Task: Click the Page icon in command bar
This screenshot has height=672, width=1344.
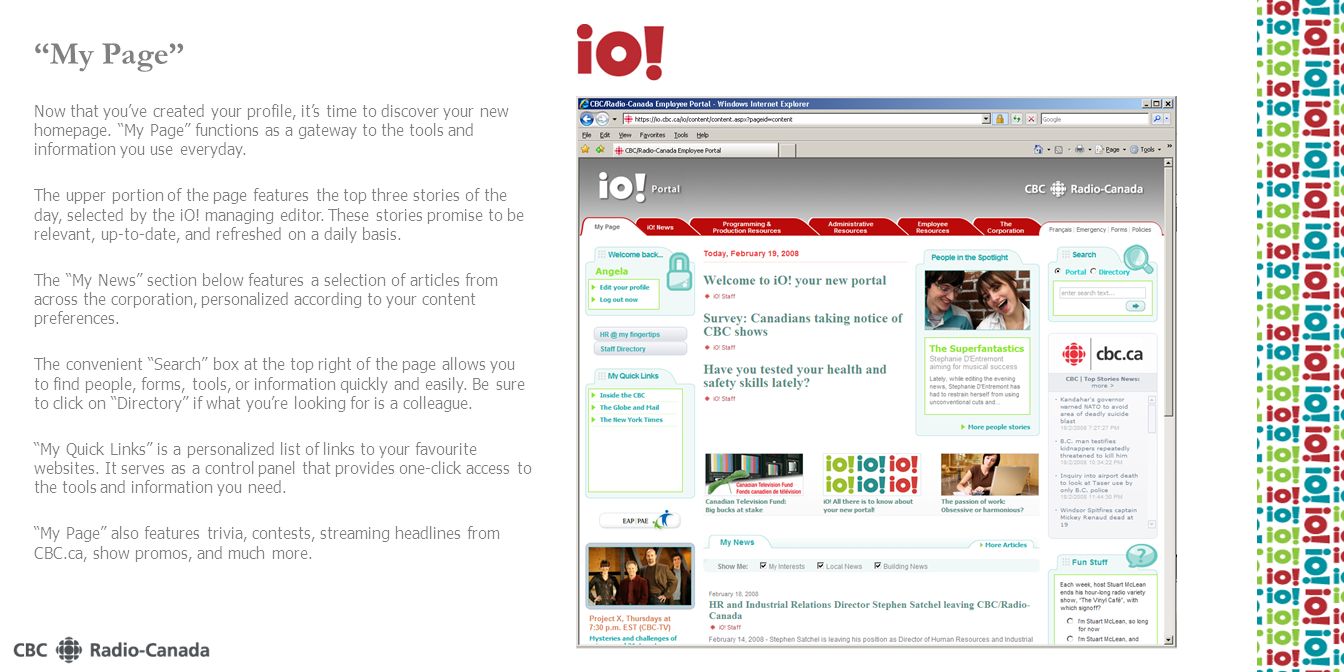Action: tap(1099, 149)
